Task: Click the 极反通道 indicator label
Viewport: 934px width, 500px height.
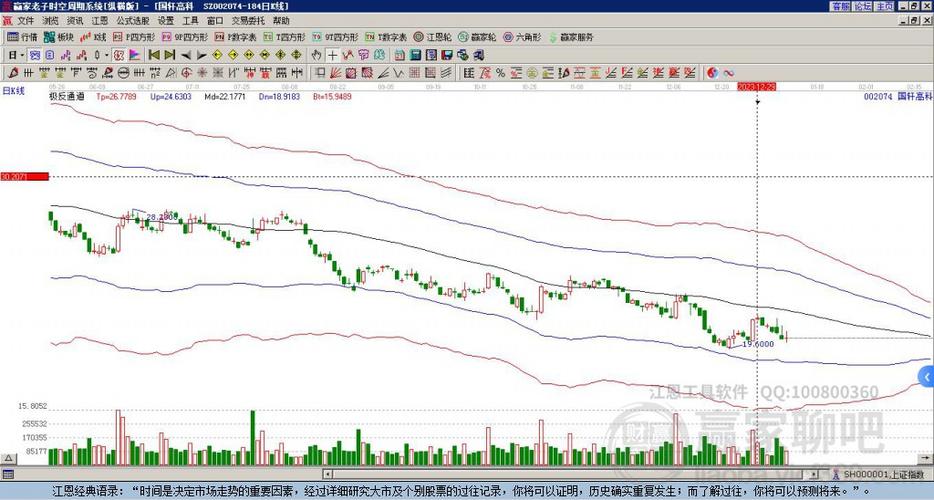Action: (x=67, y=96)
